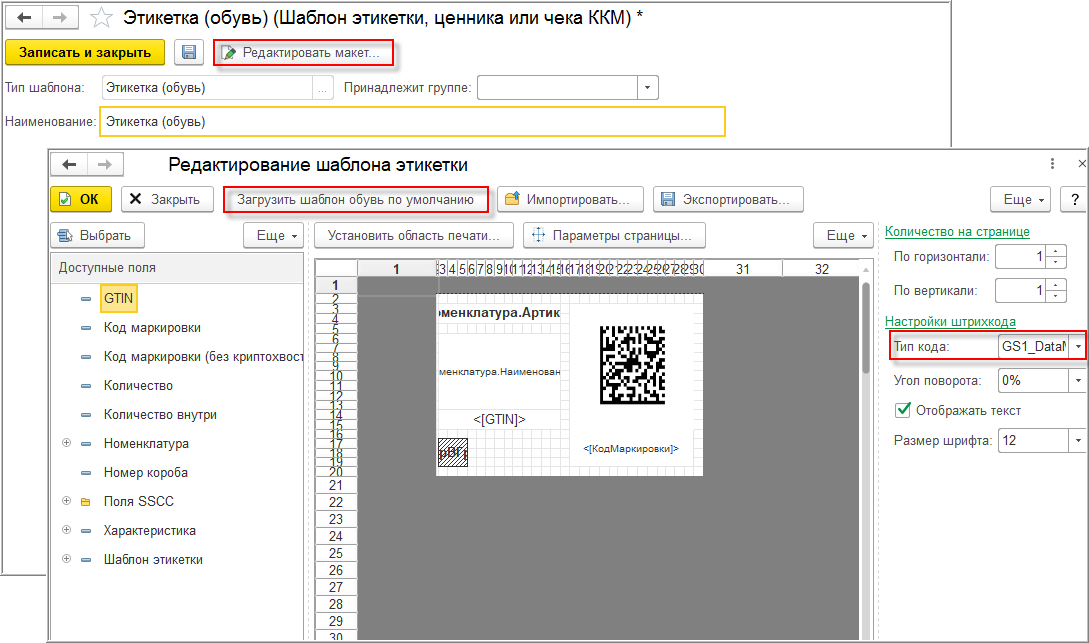Viewport: 1089px width, 643px height.
Task: Expand the Характеристика tree node
Action: click(67, 530)
